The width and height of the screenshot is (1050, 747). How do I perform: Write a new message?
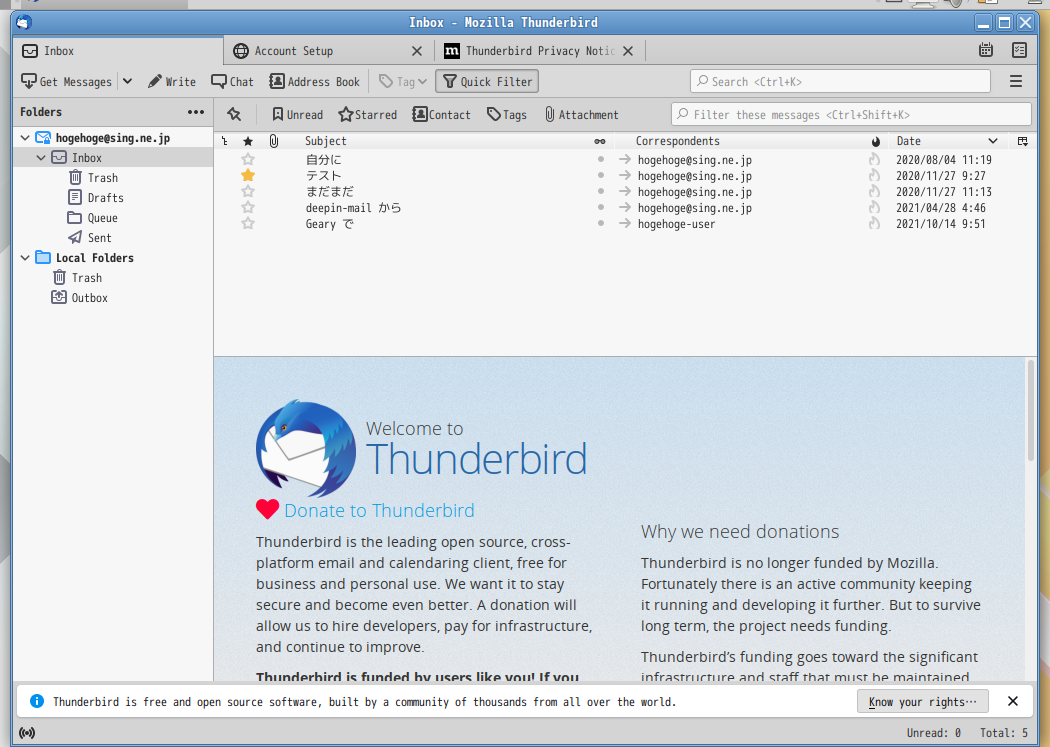tap(172, 82)
